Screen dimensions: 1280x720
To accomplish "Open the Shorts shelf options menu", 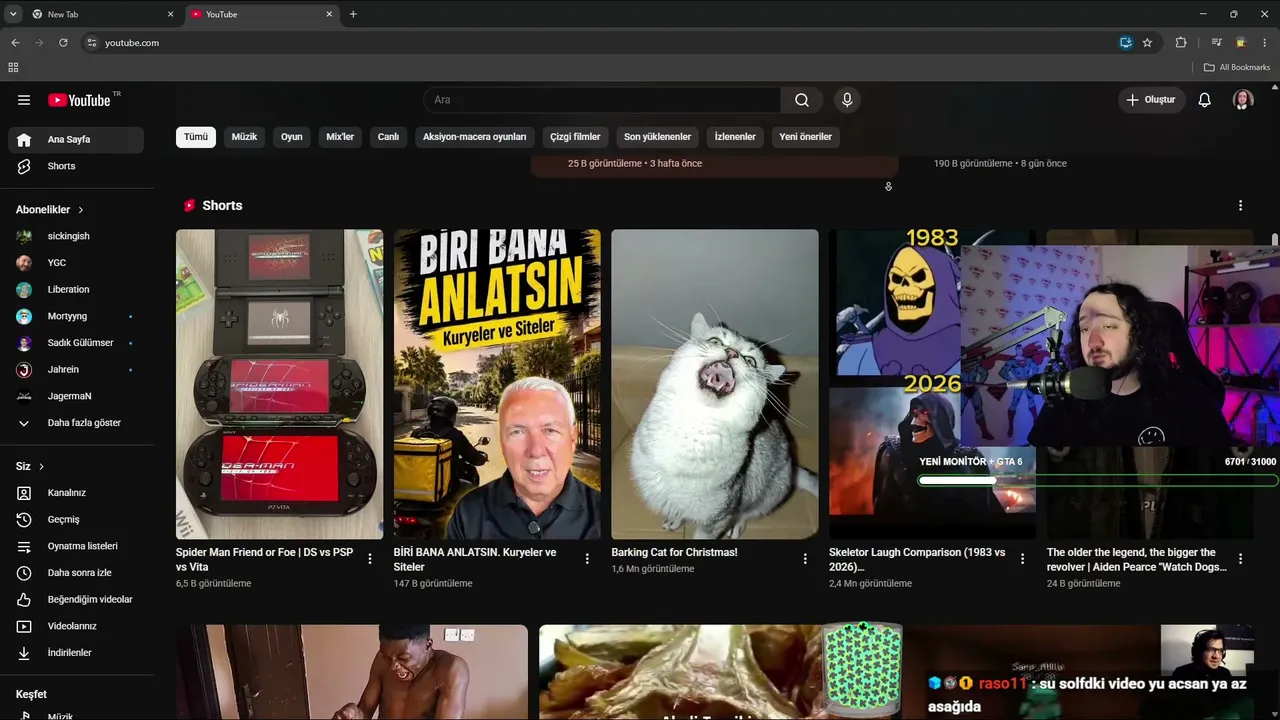I will [x=1240, y=205].
